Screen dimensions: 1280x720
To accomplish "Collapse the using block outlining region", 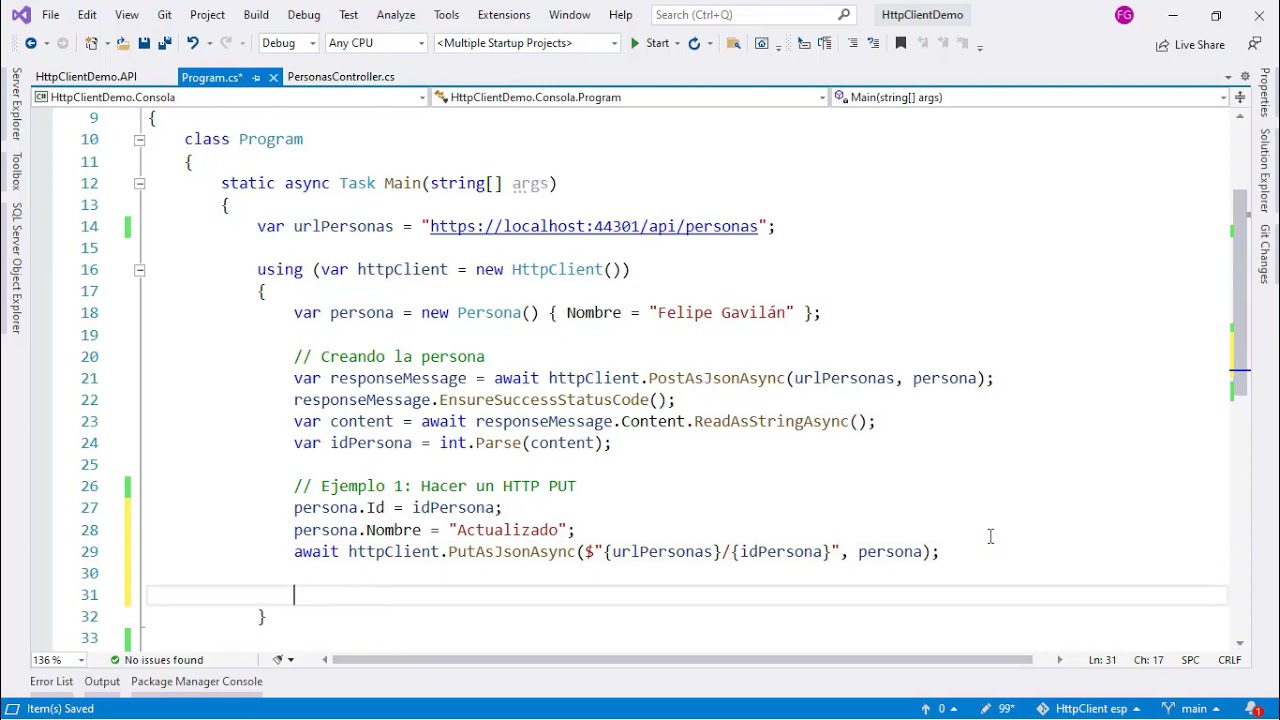I will [x=139, y=270].
